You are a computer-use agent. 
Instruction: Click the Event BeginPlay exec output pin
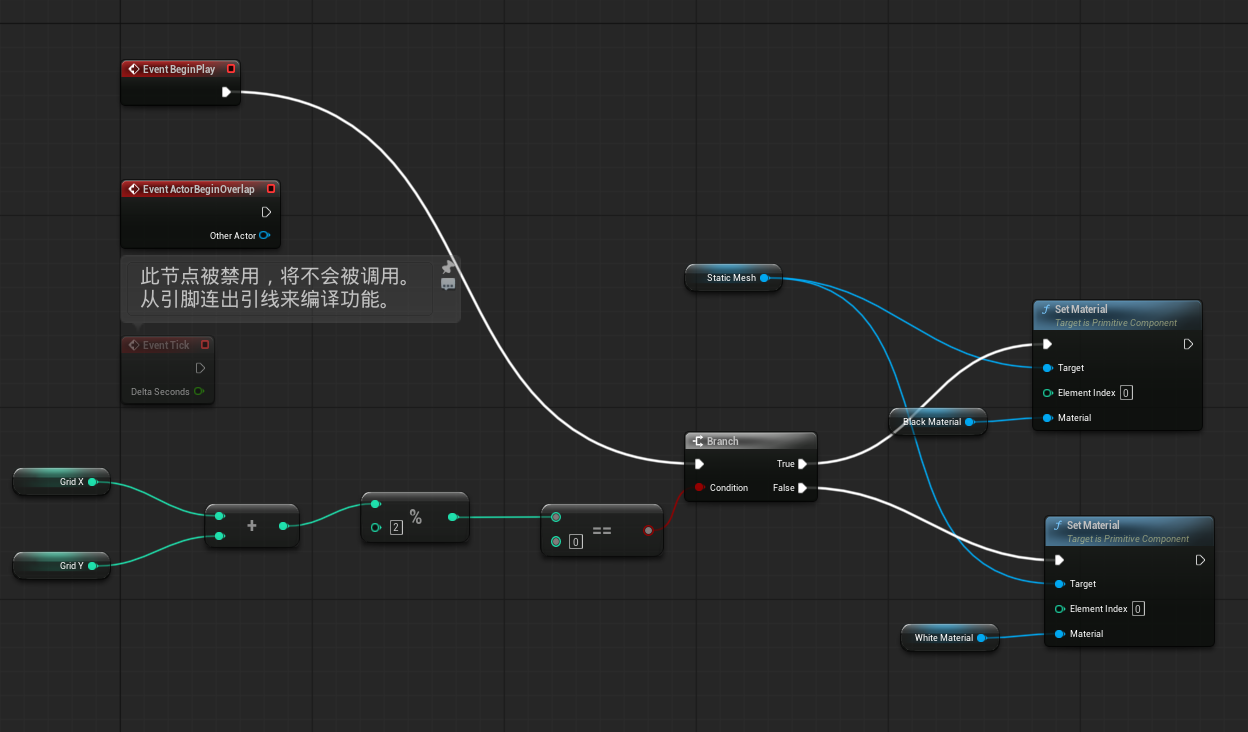[226, 92]
